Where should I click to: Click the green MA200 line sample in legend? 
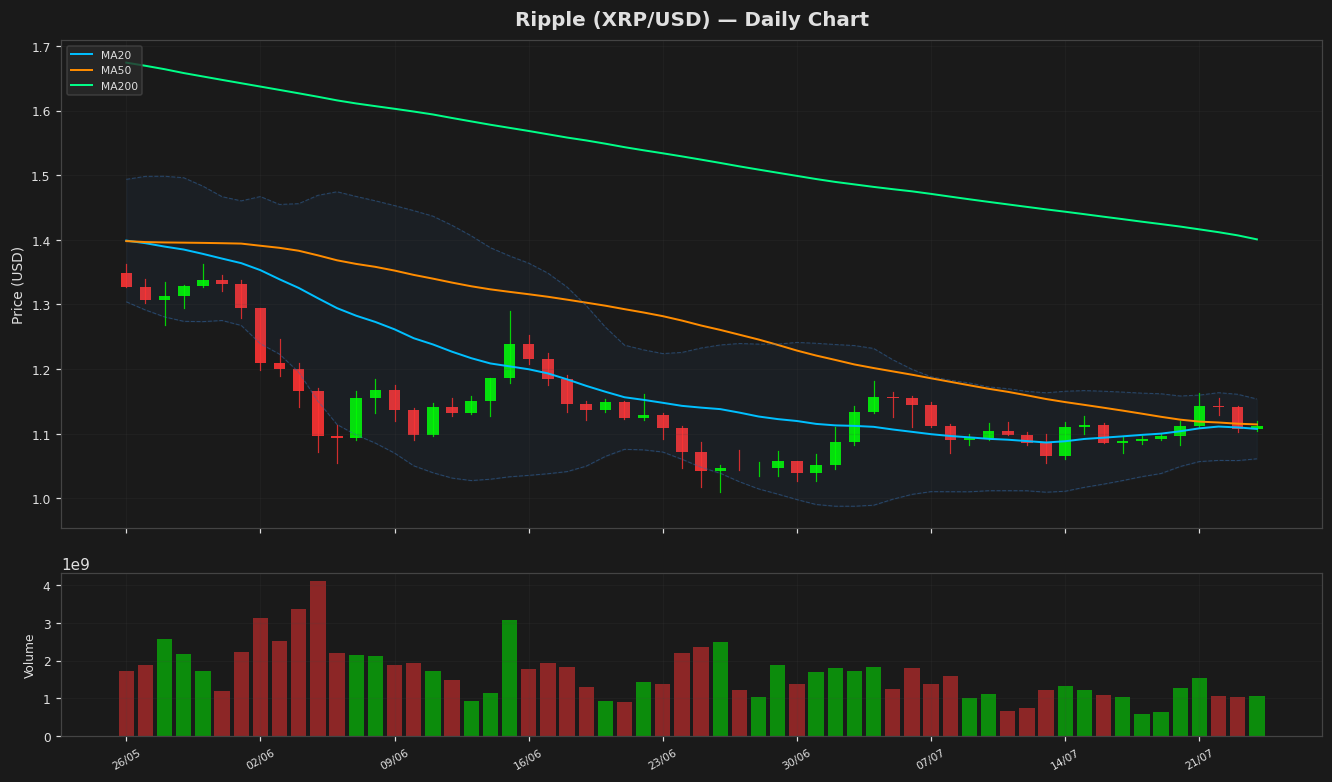[x=83, y=86]
